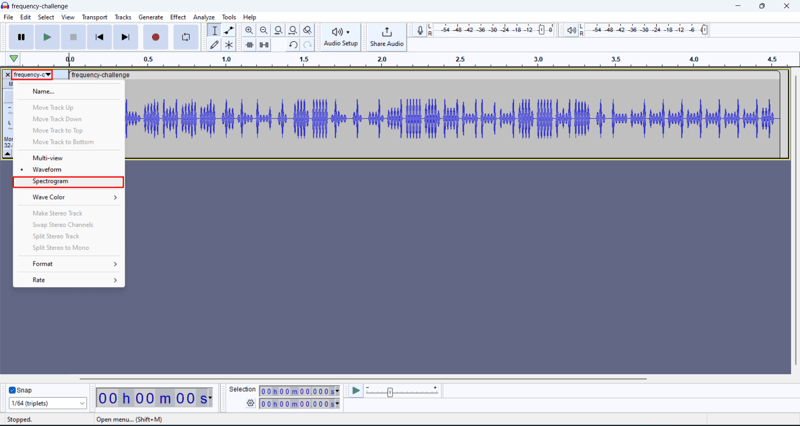Image resolution: width=800 pixels, height=426 pixels.
Task: Open the selection end time format dropdown
Action: (x=337, y=404)
